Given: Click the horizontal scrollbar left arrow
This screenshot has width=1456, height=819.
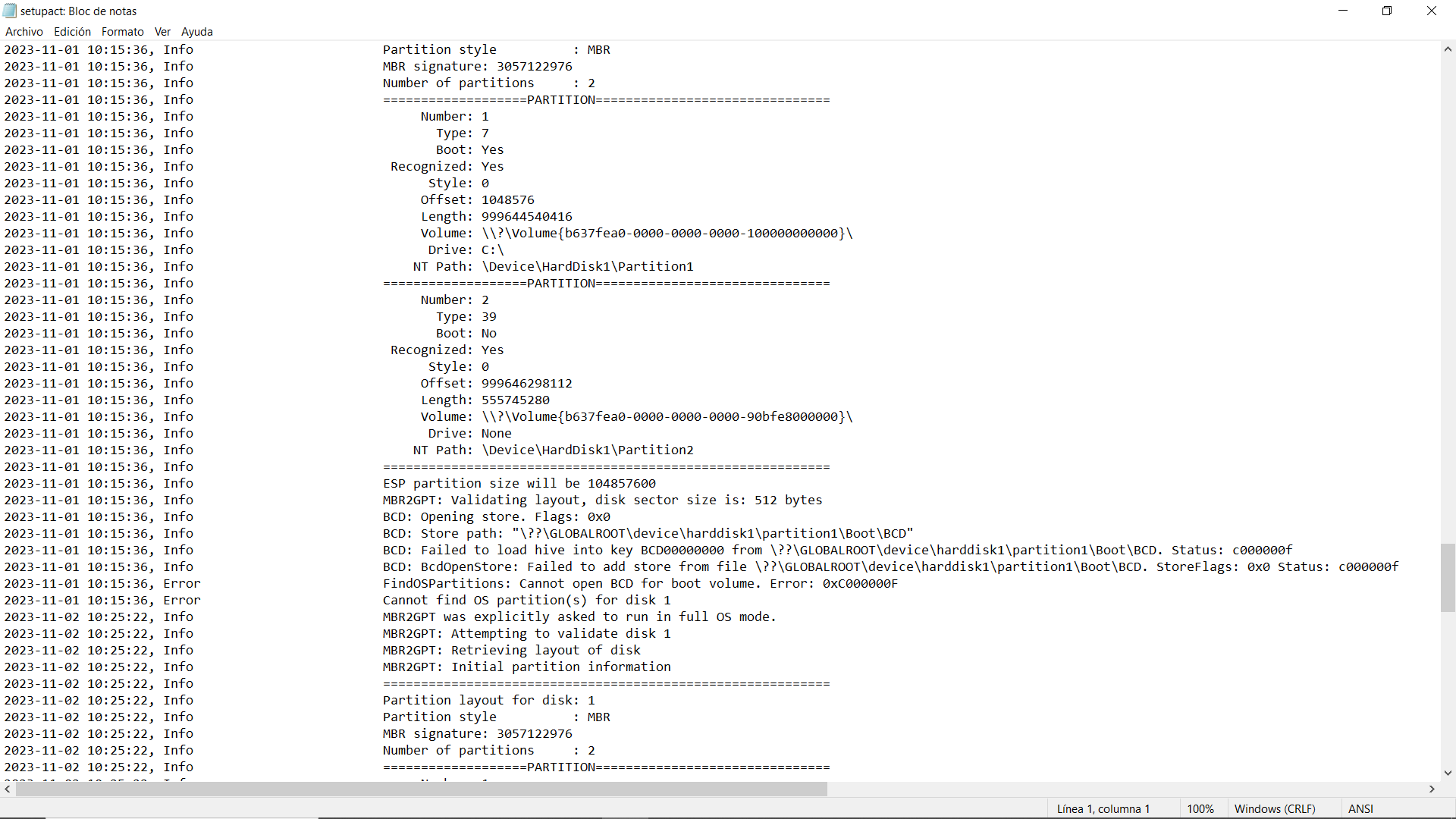Looking at the screenshot, I should 8,789.
